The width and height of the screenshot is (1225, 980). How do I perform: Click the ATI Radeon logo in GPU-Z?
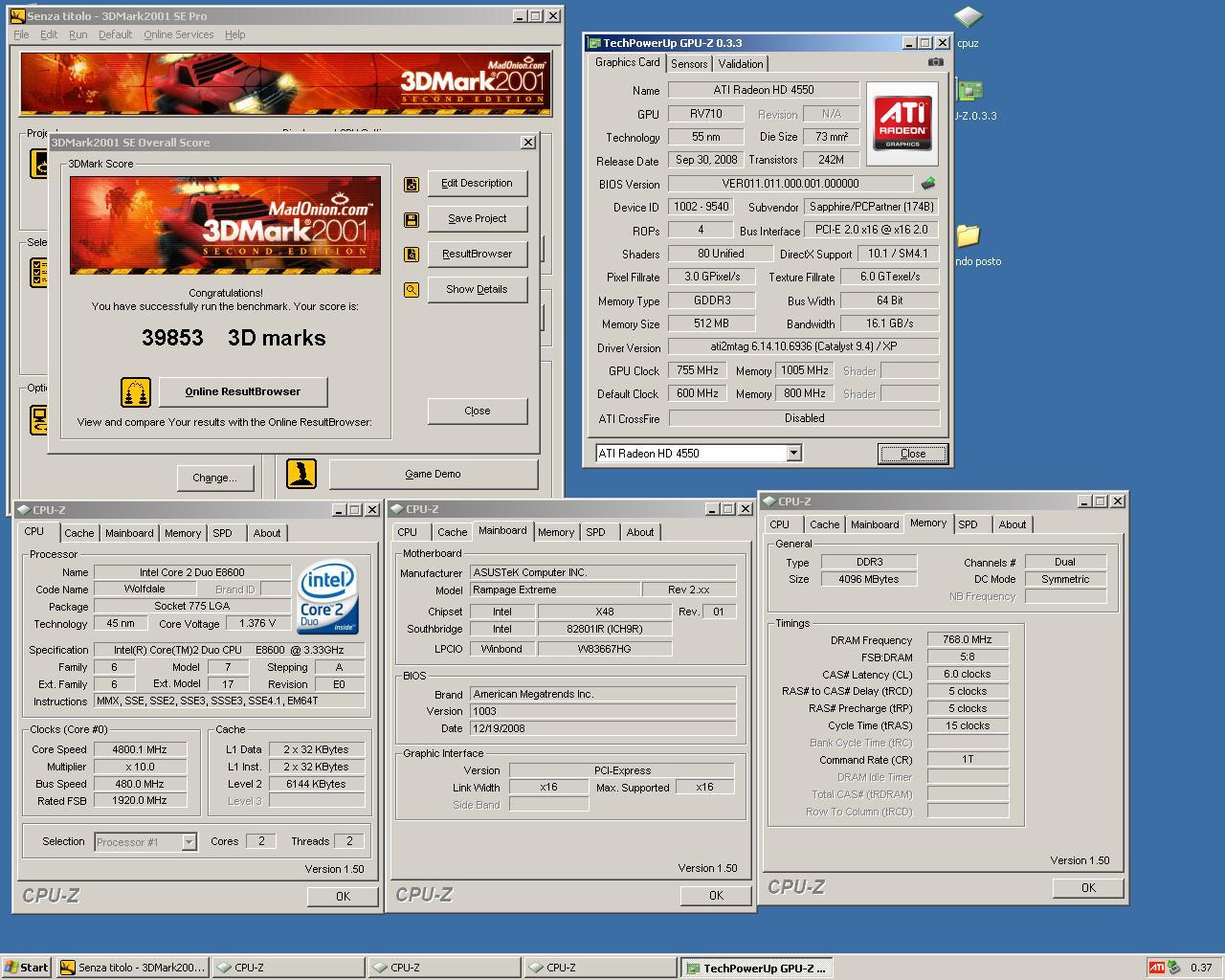(902, 123)
